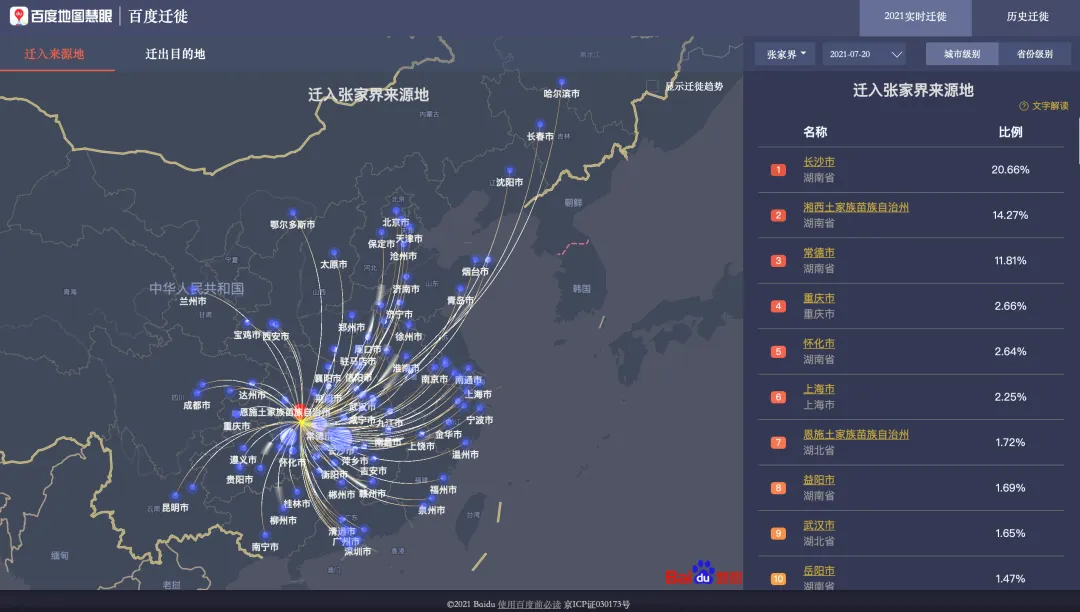Open the 2021-07-20 date picker

point(864,54)
